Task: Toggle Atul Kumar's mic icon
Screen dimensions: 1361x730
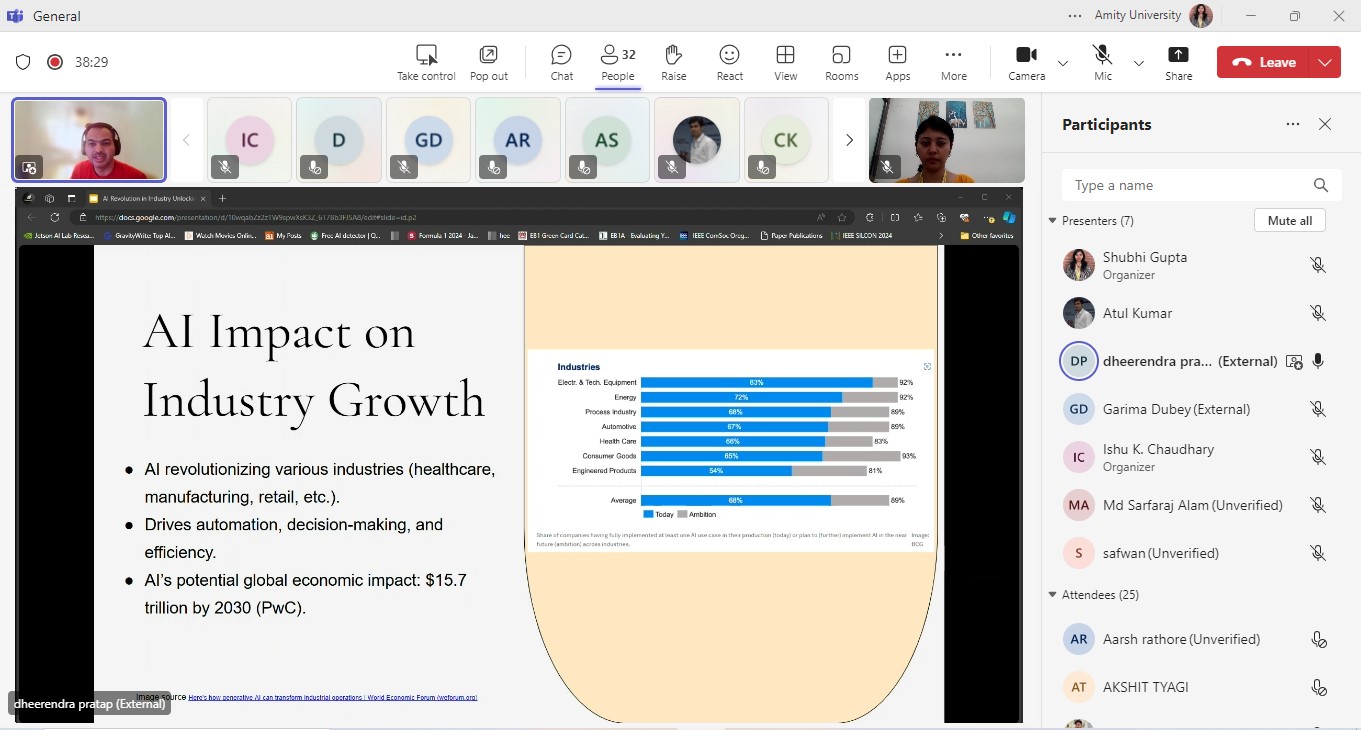Action: pos(1318,313)
